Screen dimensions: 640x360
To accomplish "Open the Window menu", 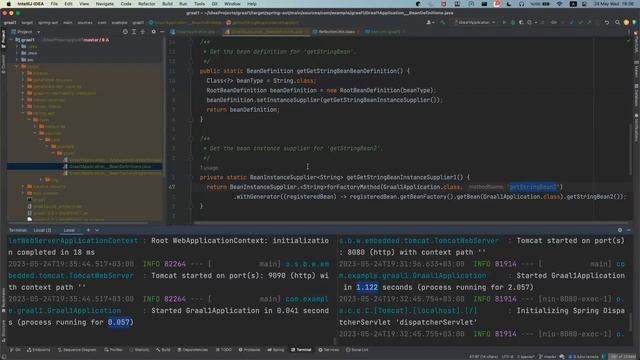I will tap(232, 4).
